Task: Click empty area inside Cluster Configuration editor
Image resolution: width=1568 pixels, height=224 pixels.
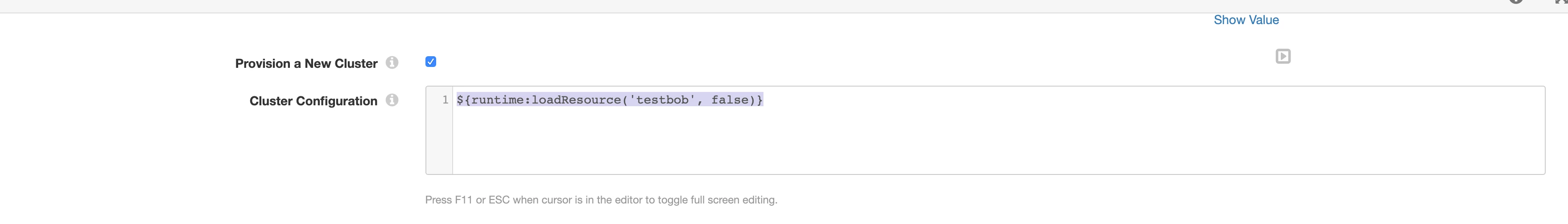Action: (x=998, y=140)
